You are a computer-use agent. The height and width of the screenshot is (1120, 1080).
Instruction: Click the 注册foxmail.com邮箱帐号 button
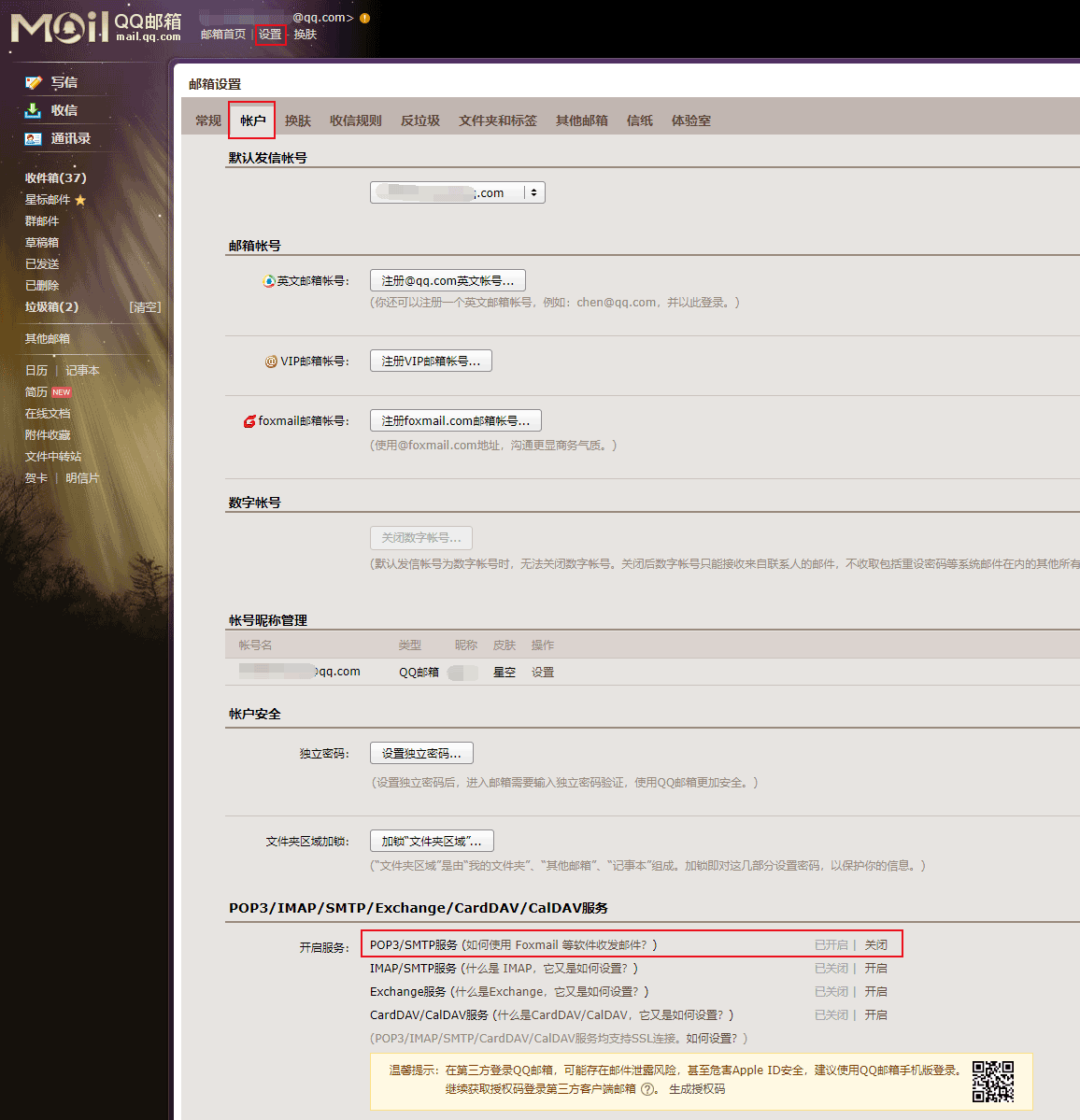(455, 420)
